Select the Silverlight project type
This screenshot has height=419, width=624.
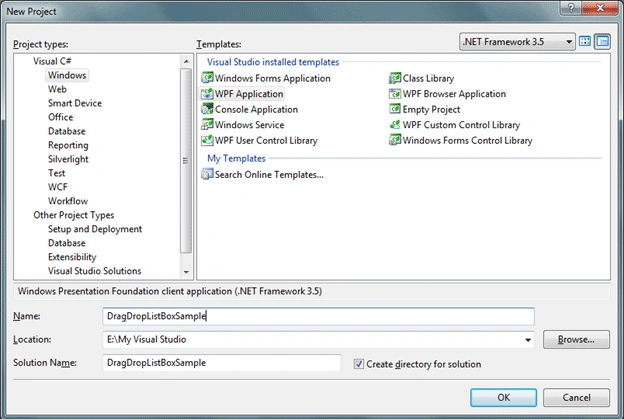click(x=68, y=159)
